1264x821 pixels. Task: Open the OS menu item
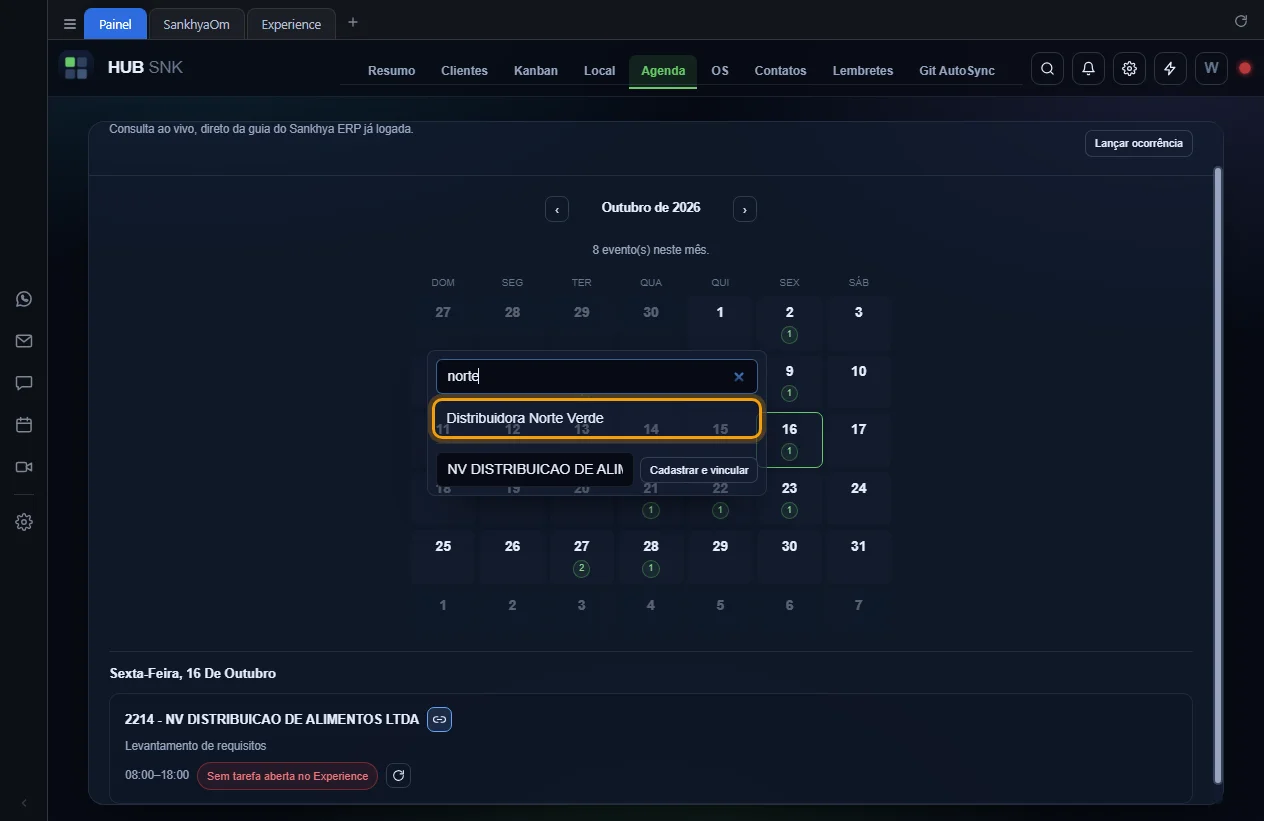click(x=720, y=71)
